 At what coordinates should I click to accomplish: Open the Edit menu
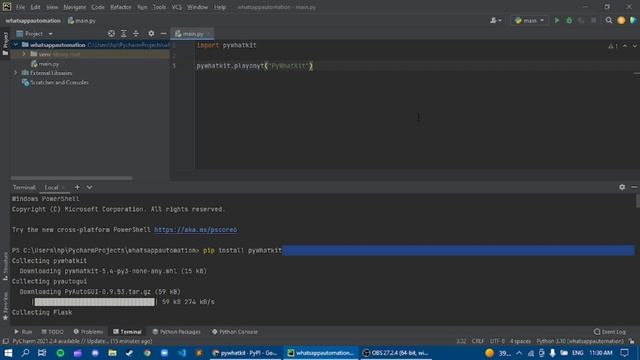tap(36, 7)
